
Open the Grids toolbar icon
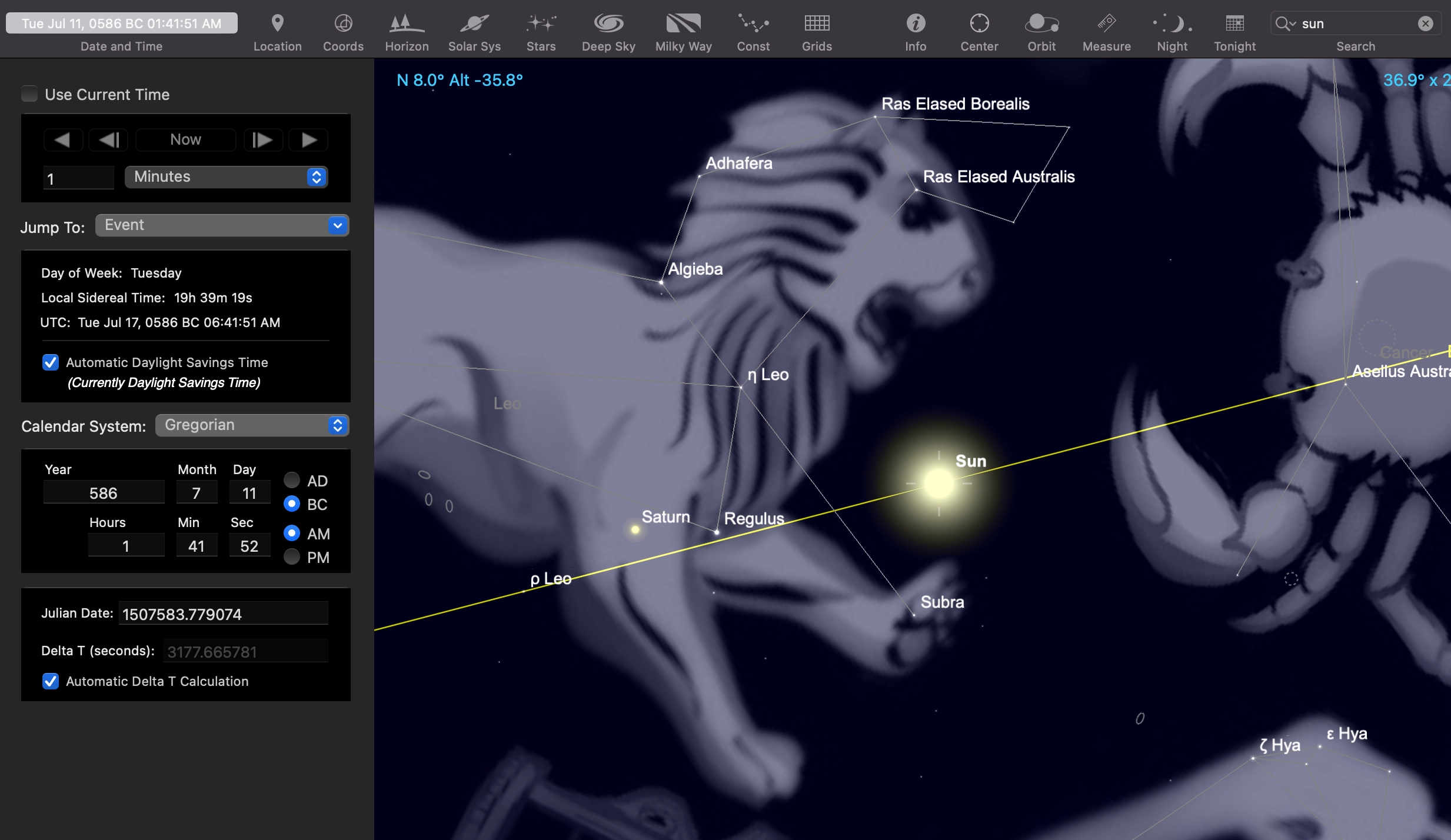817,24
